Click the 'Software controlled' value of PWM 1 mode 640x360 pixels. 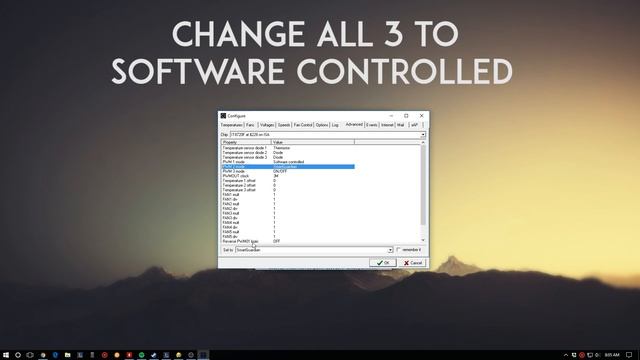click(x=289, y=162)
